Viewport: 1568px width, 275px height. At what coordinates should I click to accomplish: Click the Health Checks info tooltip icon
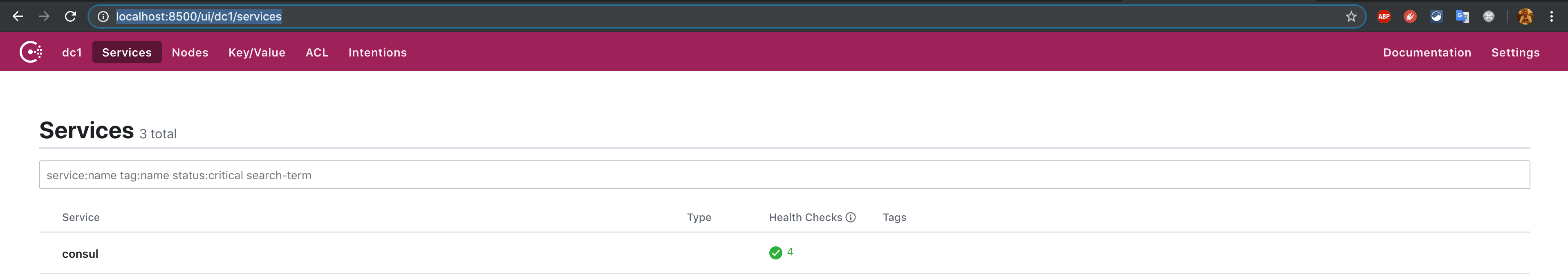tap(850, 217)
